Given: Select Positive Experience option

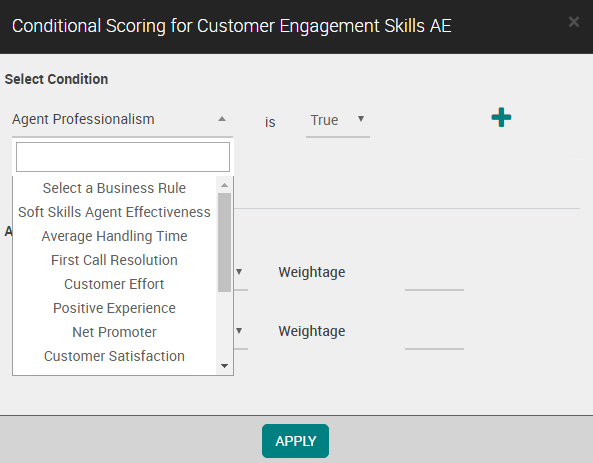Looking at the screenshot, I should pos(114,308).
